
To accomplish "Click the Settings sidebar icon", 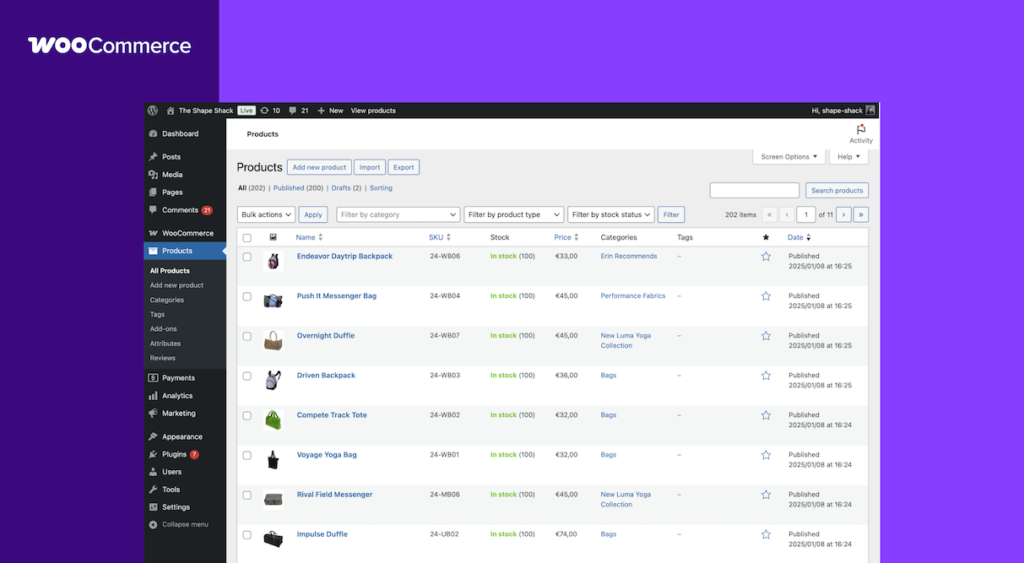I will (x=153, y=507).
